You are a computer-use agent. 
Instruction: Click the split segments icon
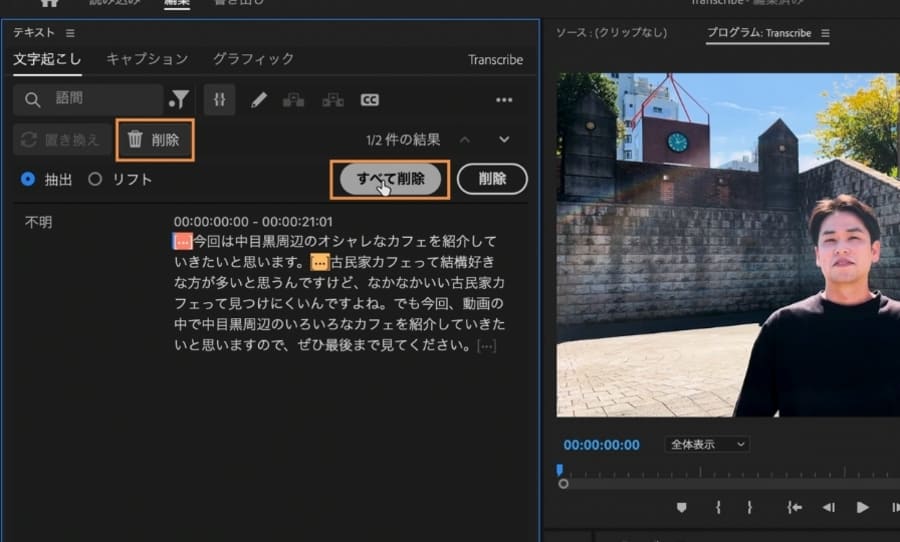coord(332,100)
